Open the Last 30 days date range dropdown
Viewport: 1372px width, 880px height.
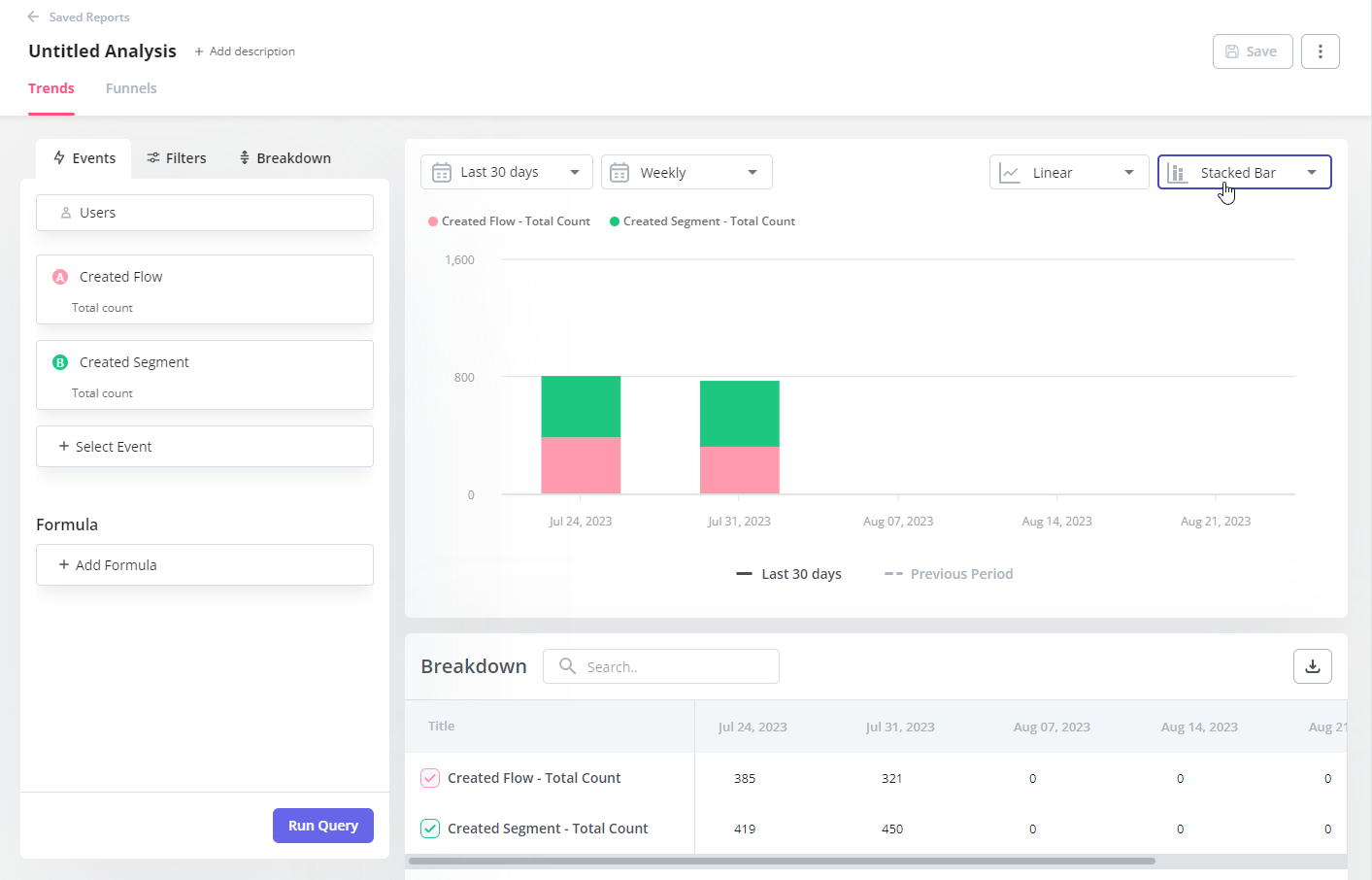click(x=507, y=173)
